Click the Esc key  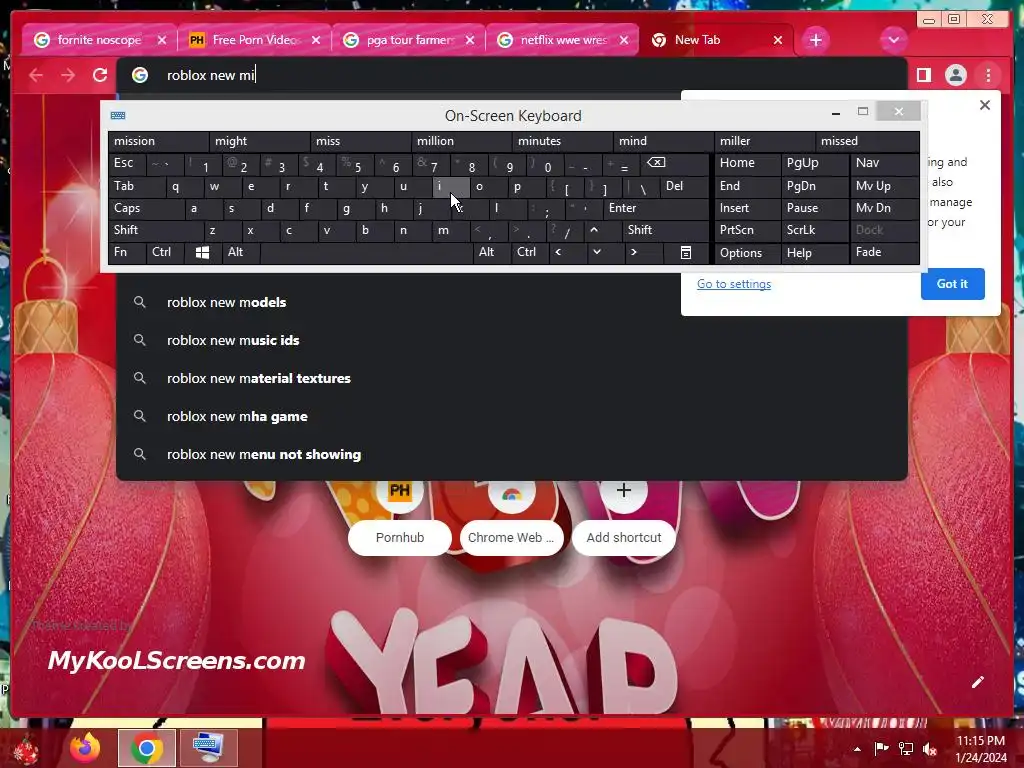(127, 163)
